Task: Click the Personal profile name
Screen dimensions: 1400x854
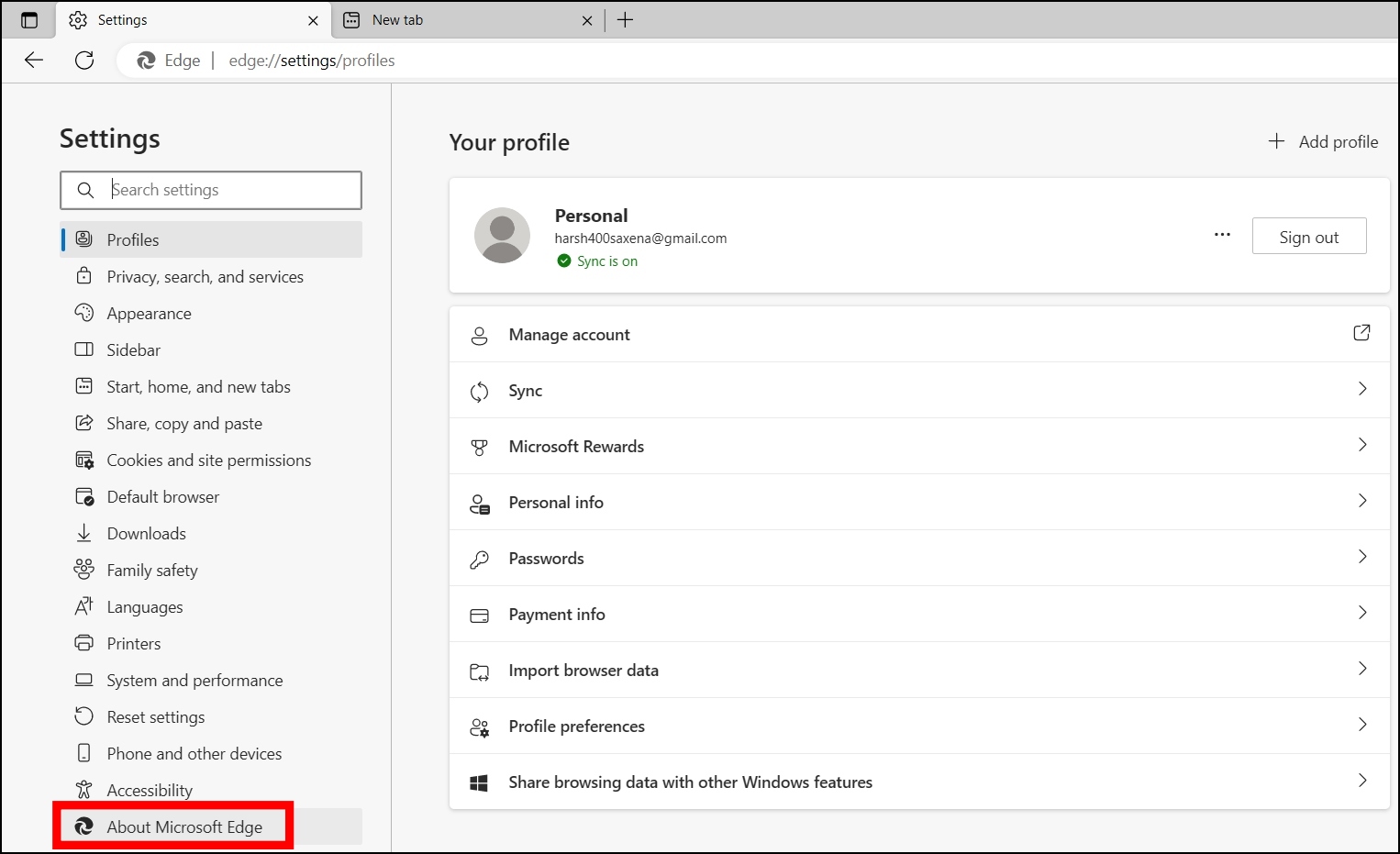Action: [x=592, y=216]
